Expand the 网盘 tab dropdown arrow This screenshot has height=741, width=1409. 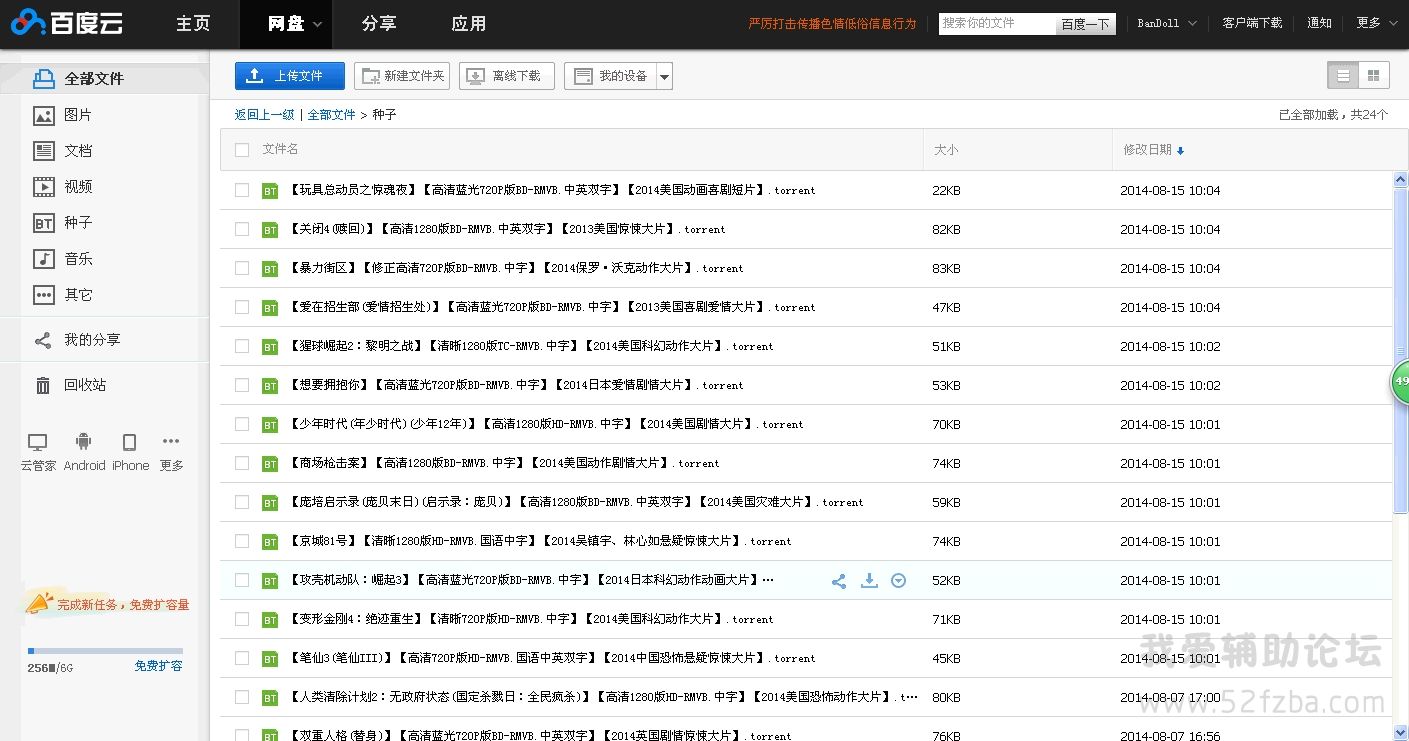[x=317, y=25]
